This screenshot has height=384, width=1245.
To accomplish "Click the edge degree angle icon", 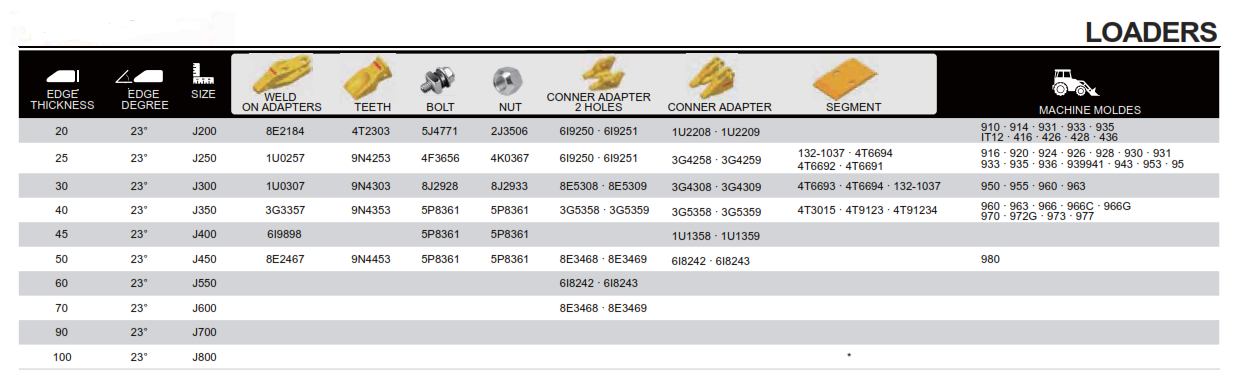I will click(138, 76).
